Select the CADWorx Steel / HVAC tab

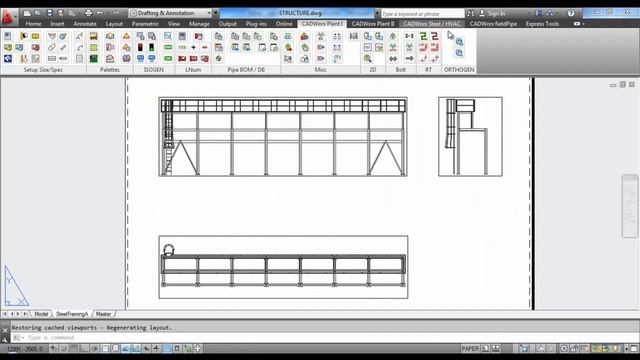[432, 24]
